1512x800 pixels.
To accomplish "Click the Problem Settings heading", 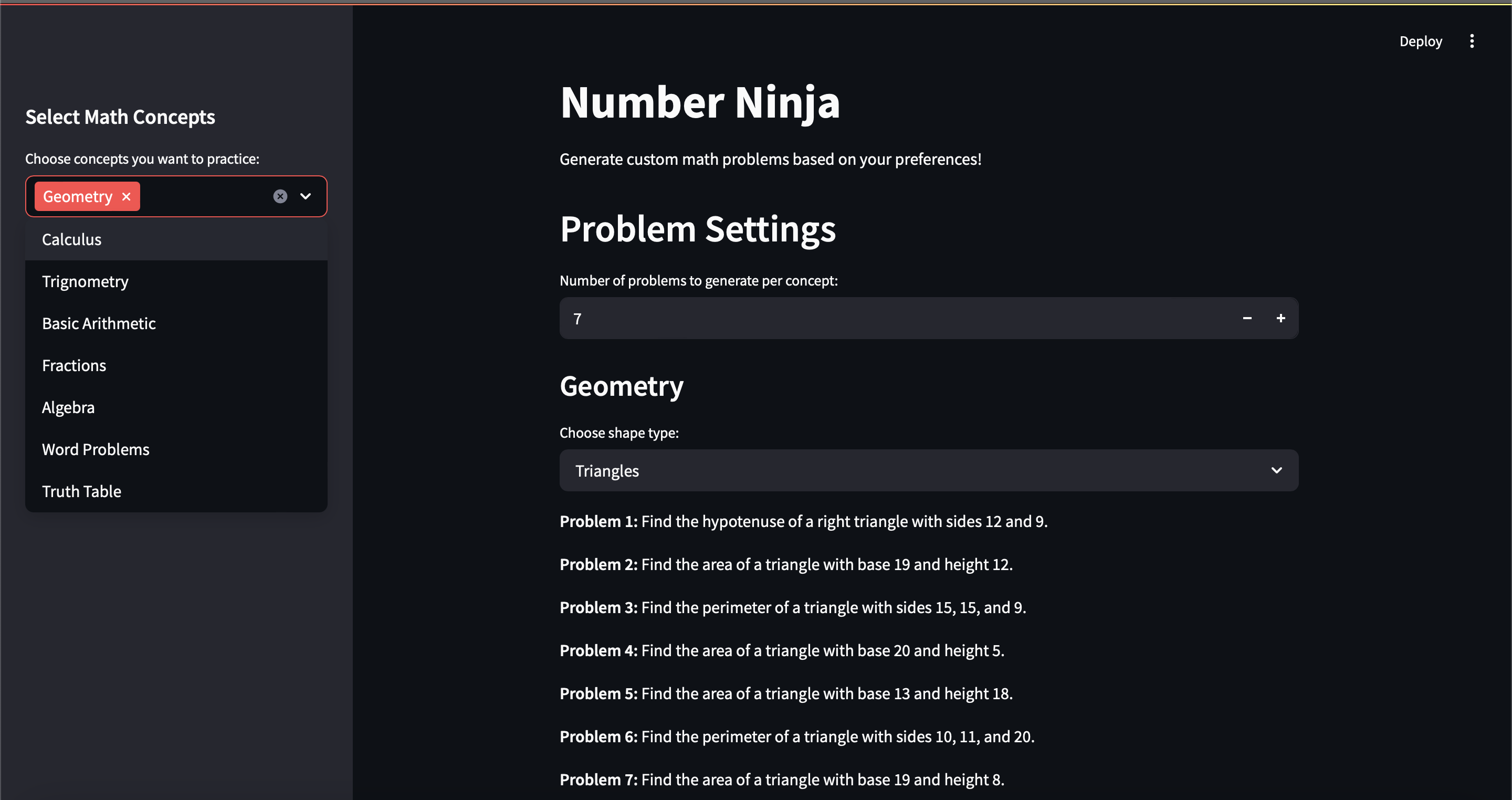I will click(697, 229).
